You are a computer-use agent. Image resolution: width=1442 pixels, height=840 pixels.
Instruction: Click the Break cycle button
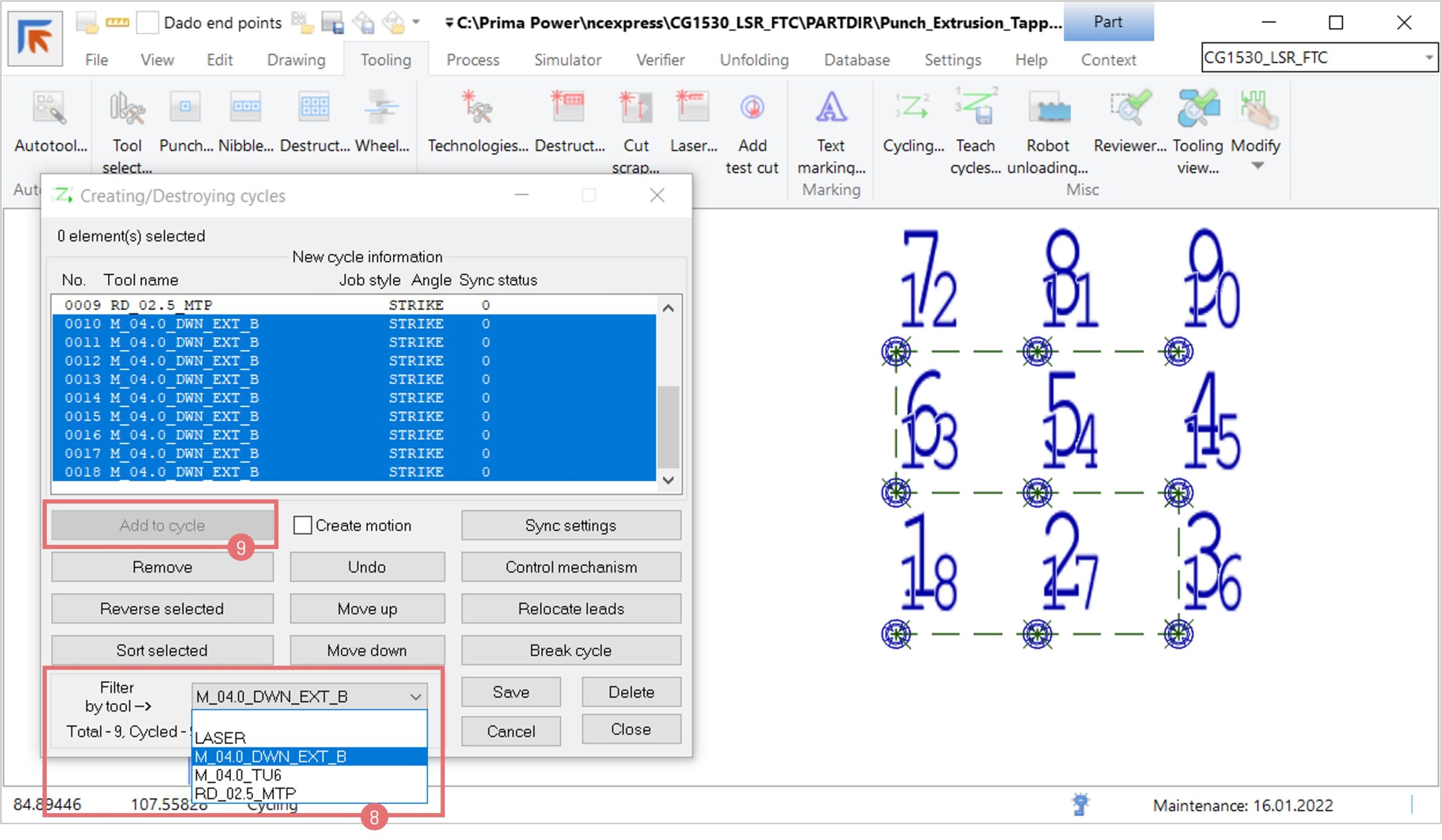click(571, 650)
